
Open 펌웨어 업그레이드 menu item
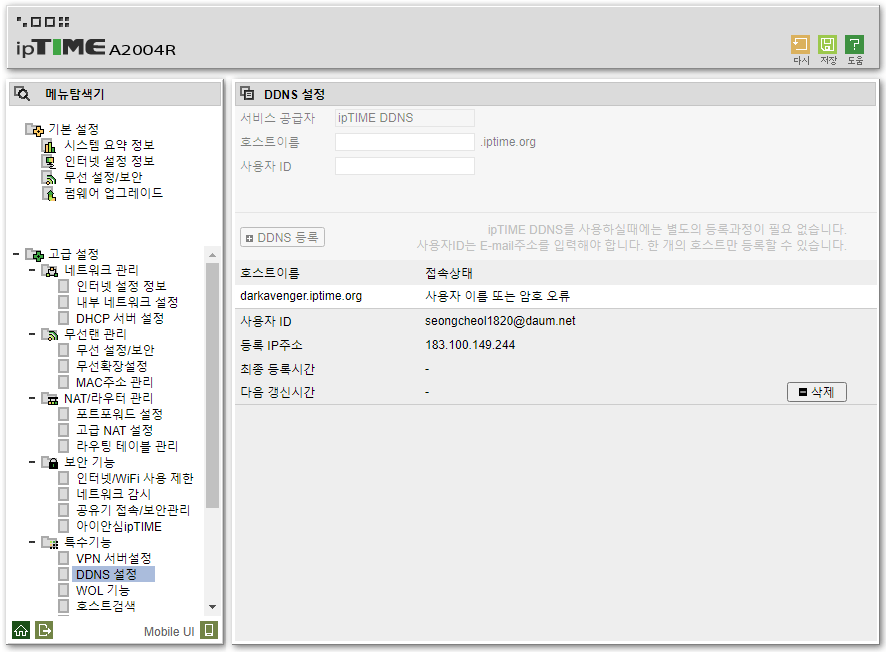point(114,193)
